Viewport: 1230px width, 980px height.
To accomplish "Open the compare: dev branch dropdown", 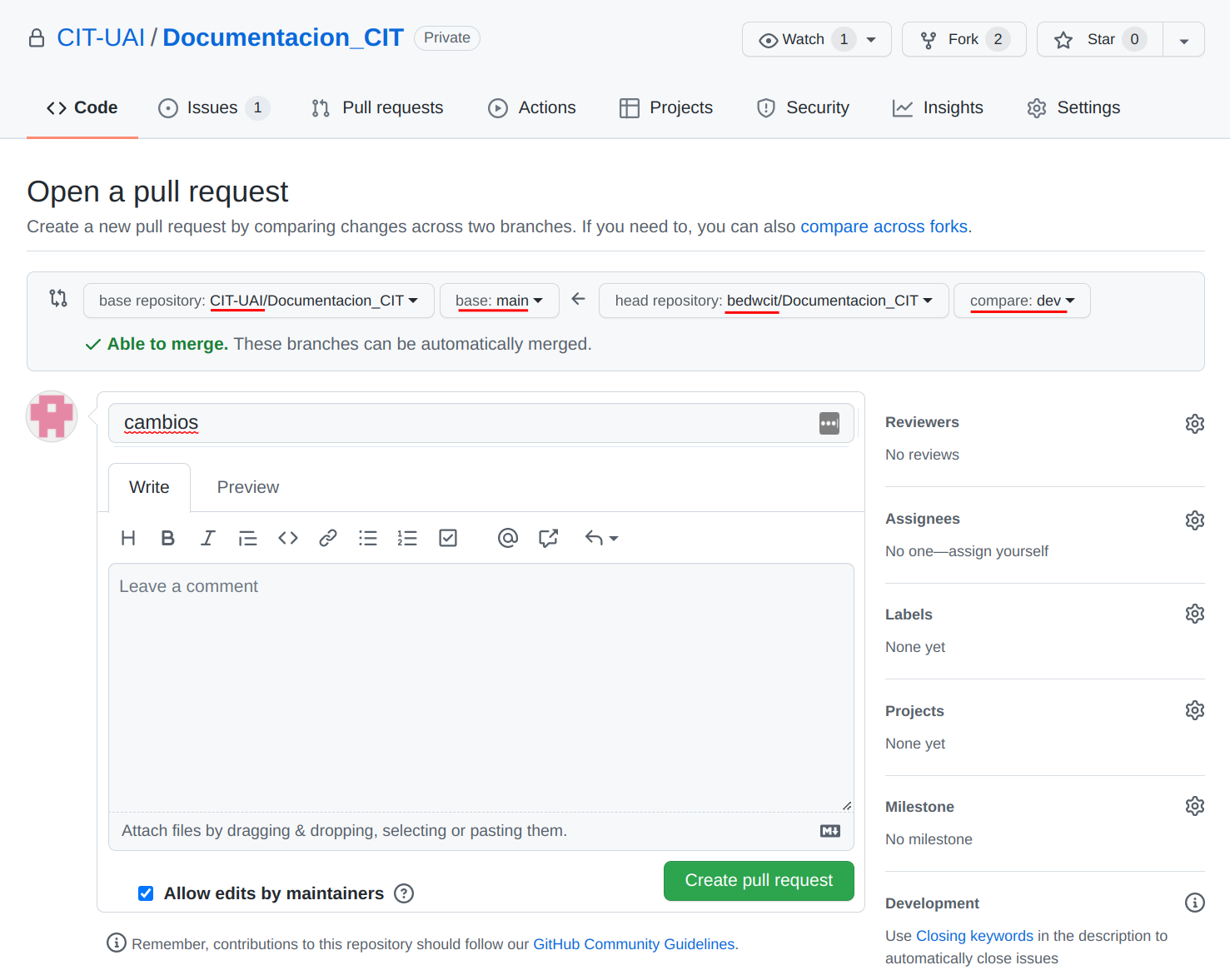I will [1021, 301].
